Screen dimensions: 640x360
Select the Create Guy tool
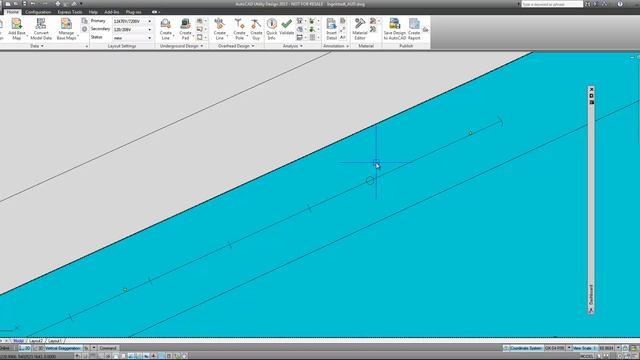(x=256, y=29)
